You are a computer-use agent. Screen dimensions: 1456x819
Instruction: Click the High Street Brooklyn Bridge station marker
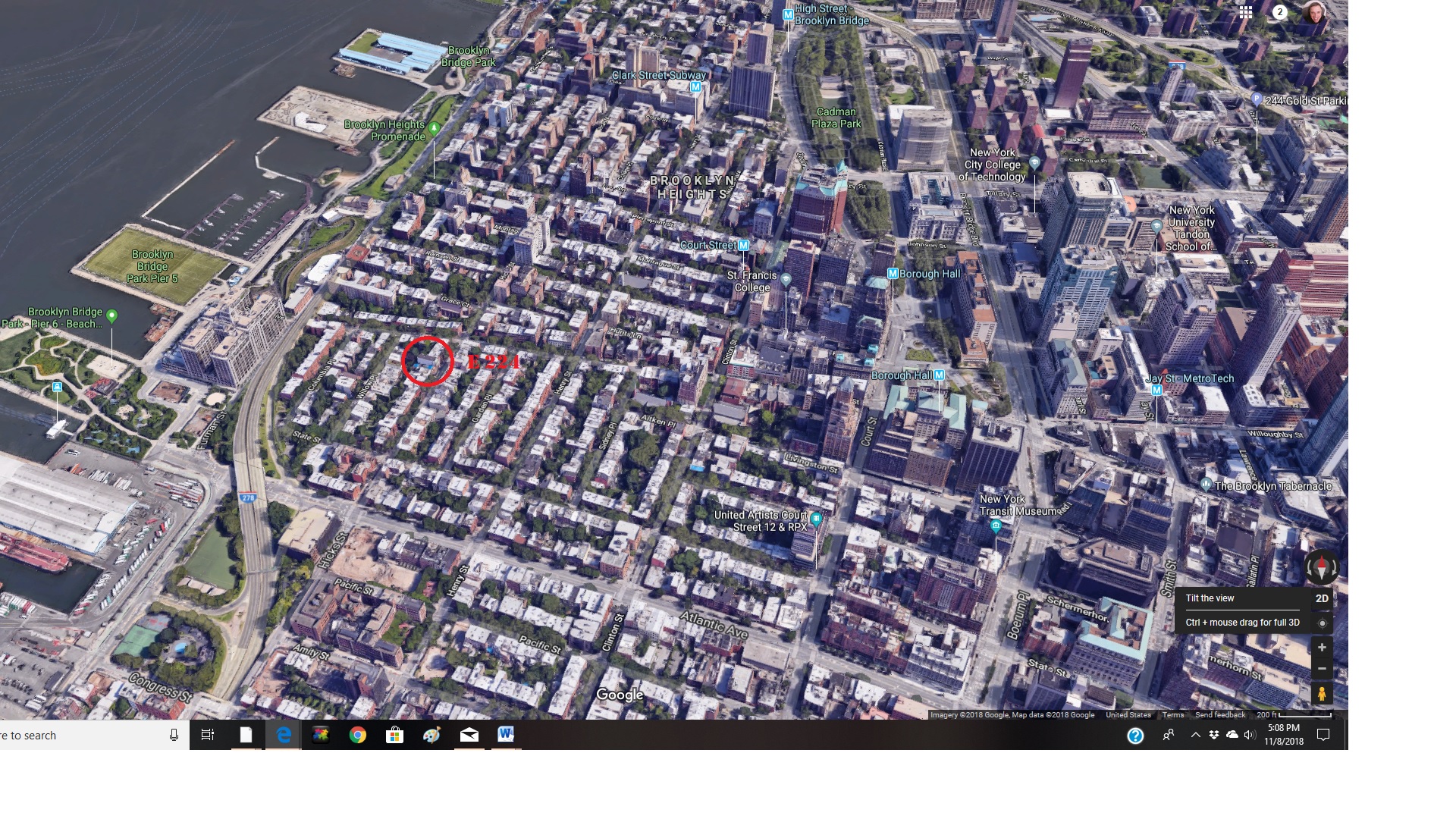788,15
